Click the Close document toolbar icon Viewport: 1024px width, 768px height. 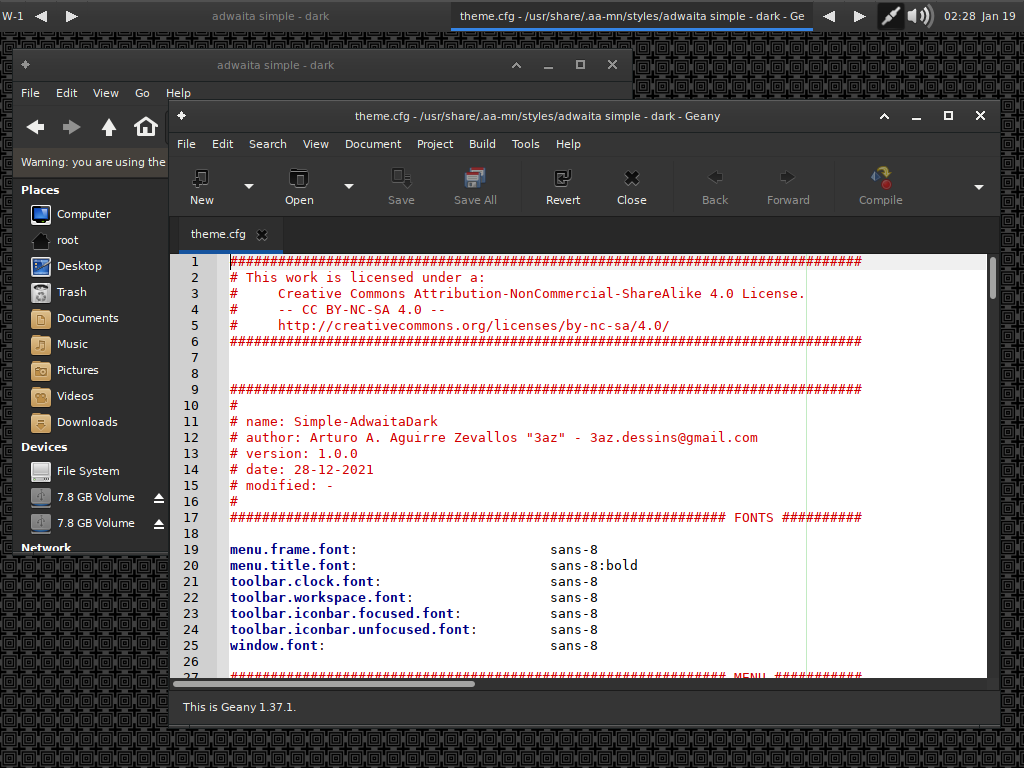click(x=632, y=178)
